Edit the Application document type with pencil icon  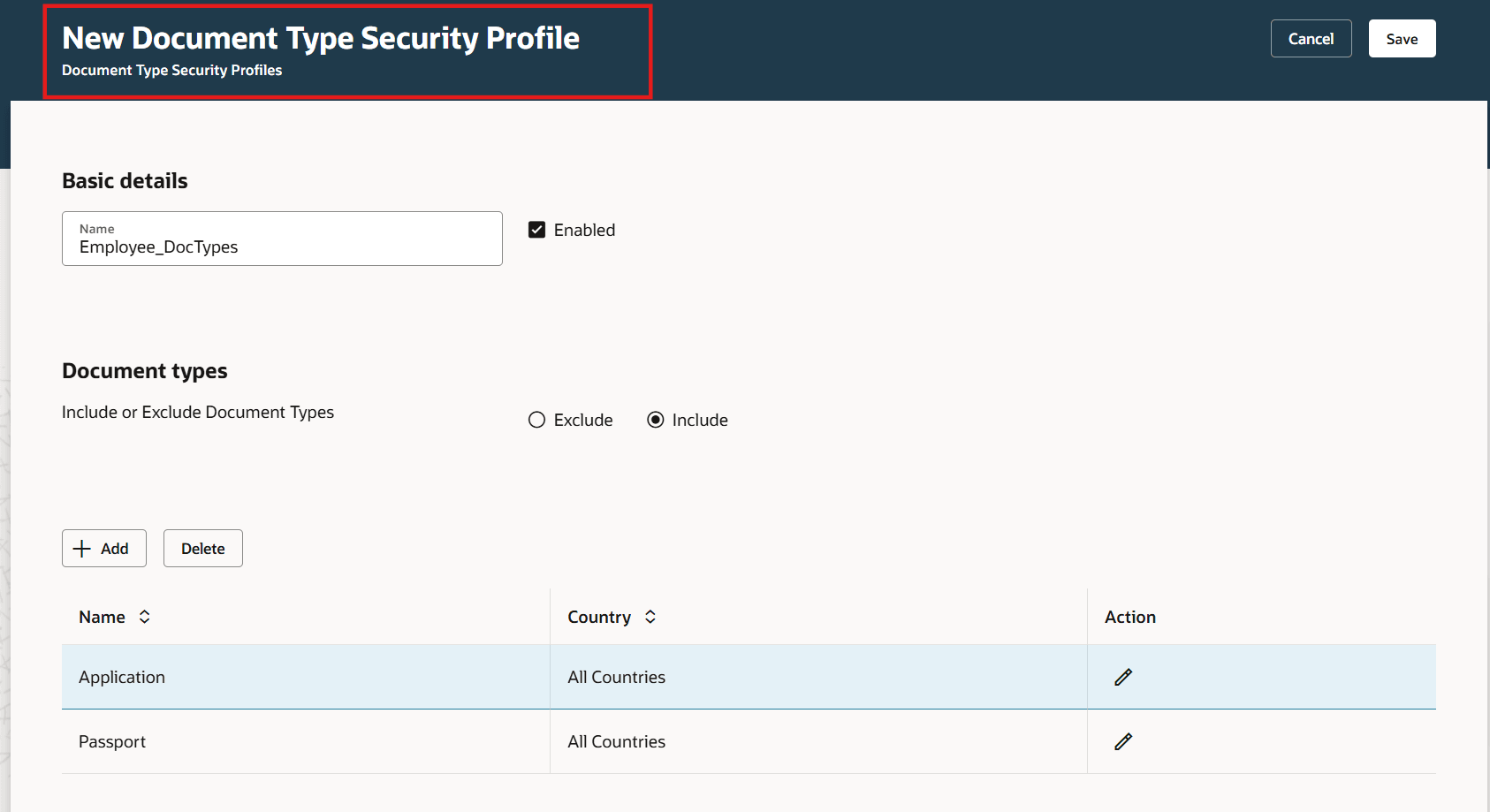pyautogui.click(x=1122, y=677)
